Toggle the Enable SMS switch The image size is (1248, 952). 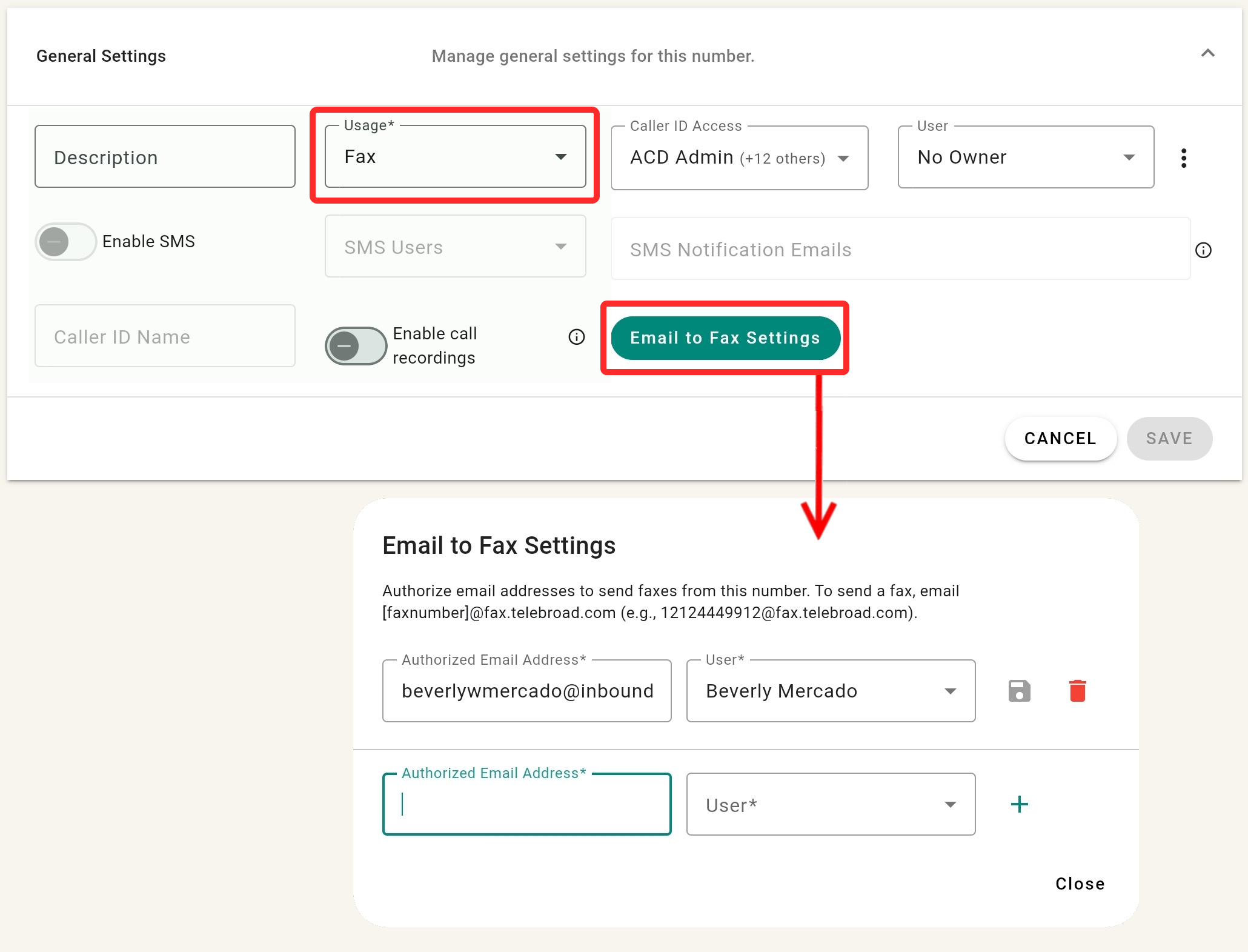pyautogui.click(x=65, y=242)
